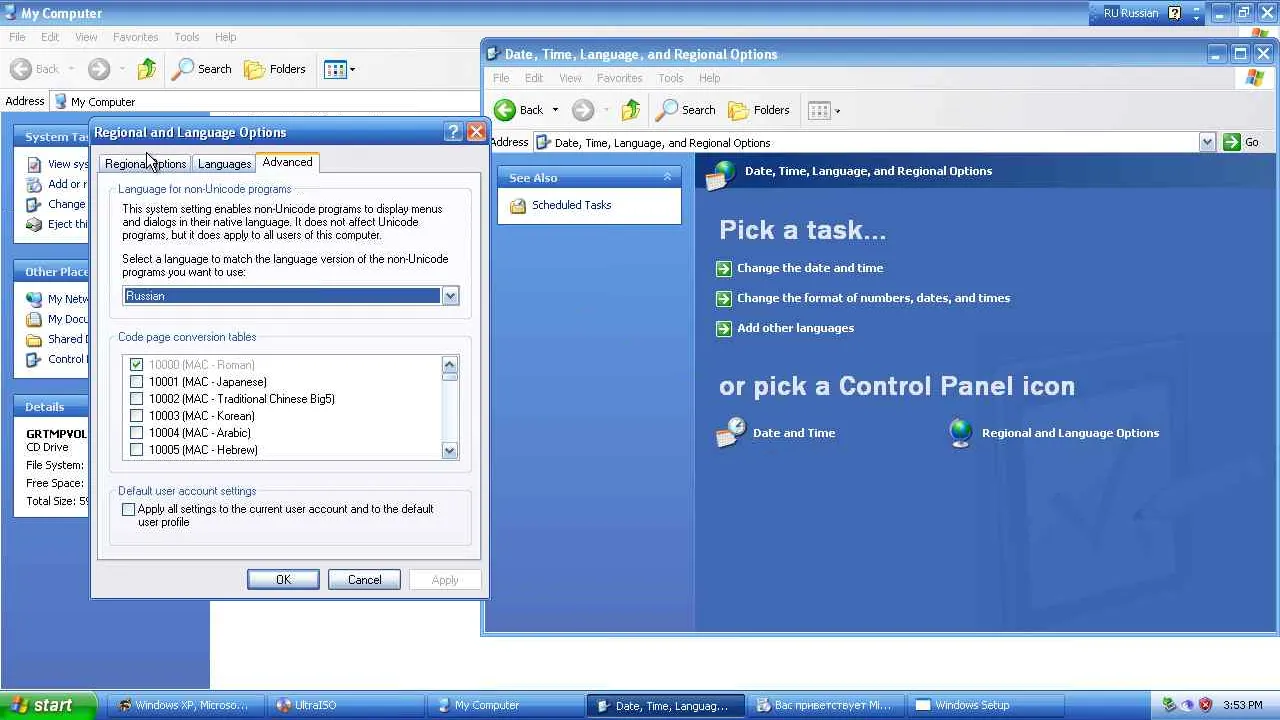Screen dimensions: 1280x720
Task: Open address bar dropdown in Date, Time, Language window
Action: coord(1207,142)
